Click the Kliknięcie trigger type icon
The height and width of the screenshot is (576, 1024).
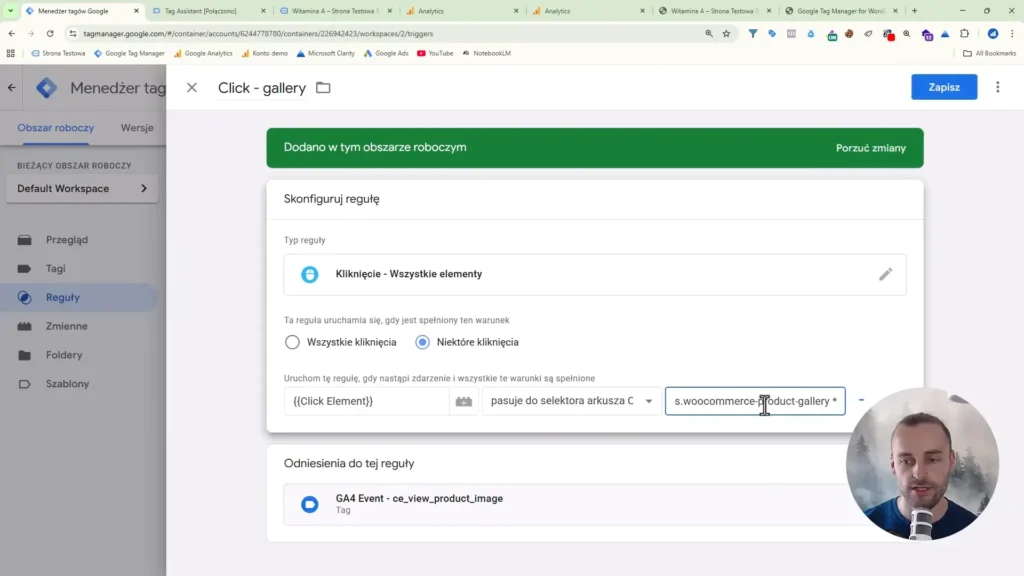[310, 274]
